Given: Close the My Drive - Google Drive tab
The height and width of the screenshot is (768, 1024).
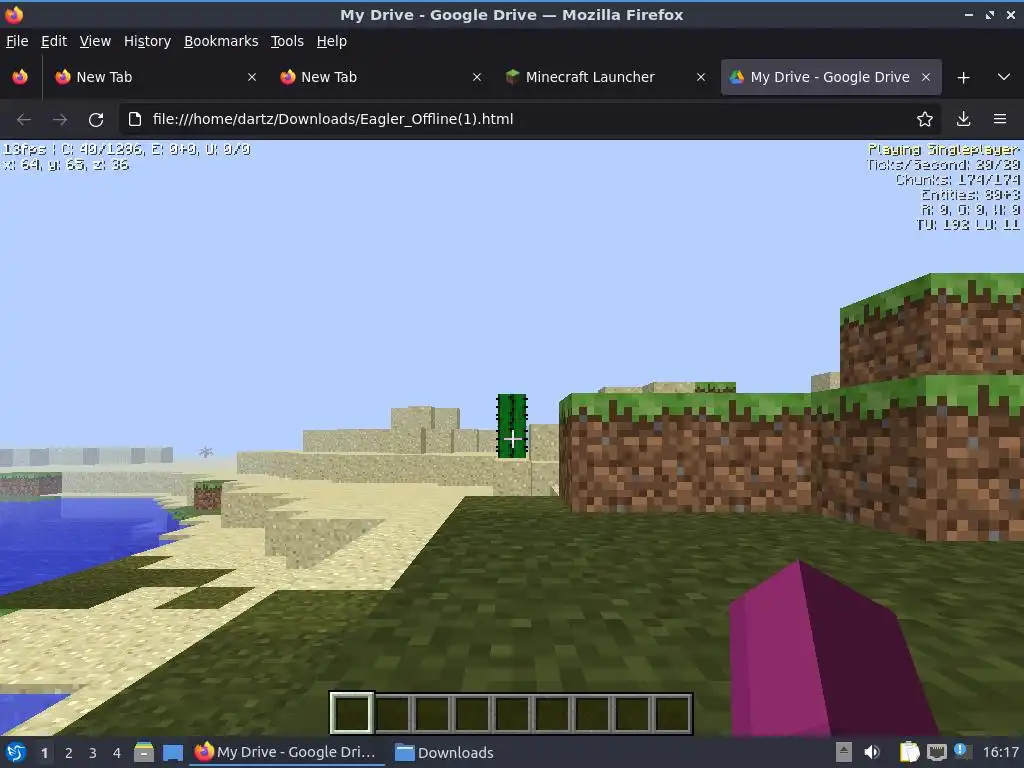Looking at the screenshot, I should (x=926, y=77).
